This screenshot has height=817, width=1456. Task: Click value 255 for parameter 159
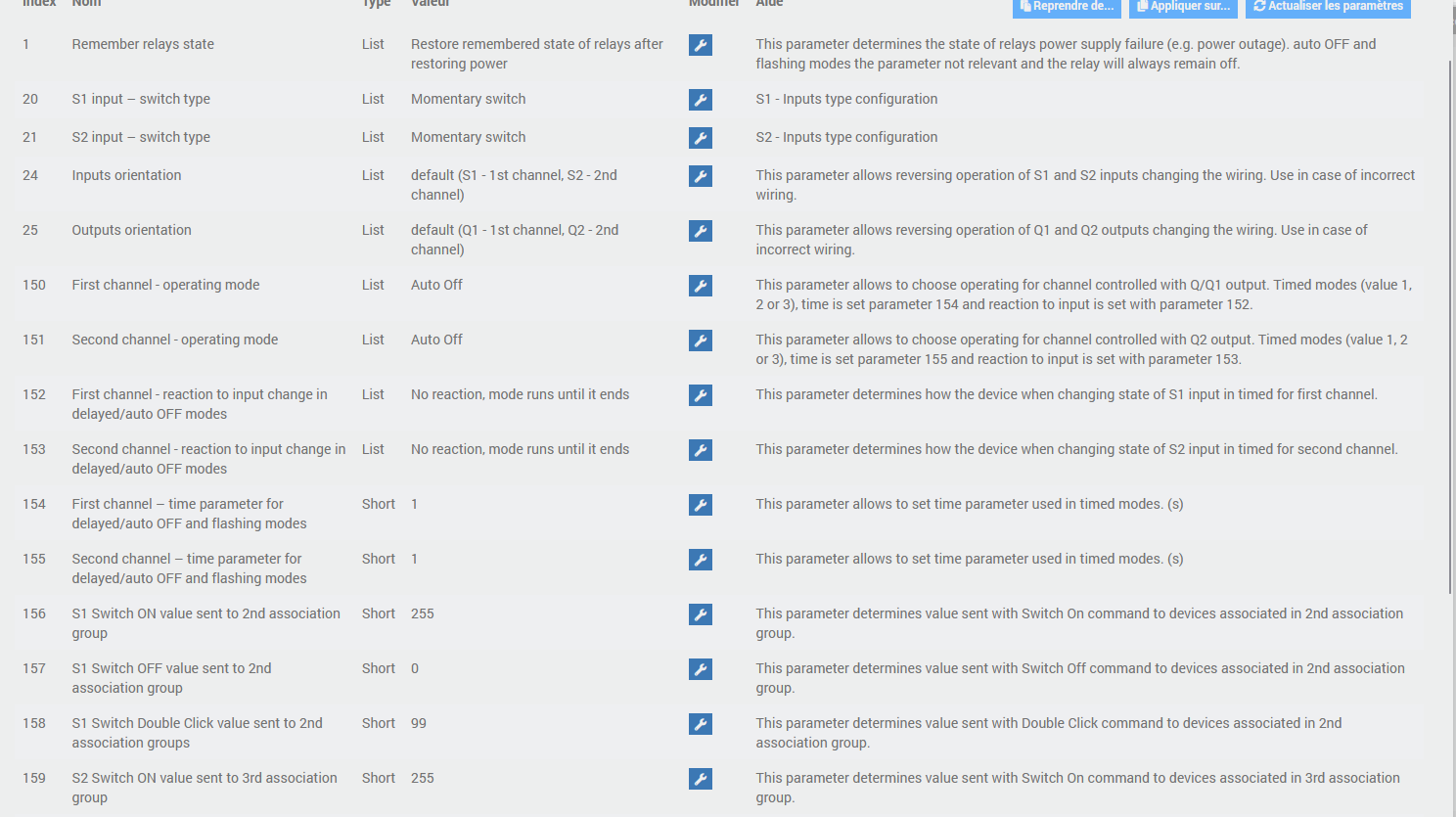[x=423, y=778]
